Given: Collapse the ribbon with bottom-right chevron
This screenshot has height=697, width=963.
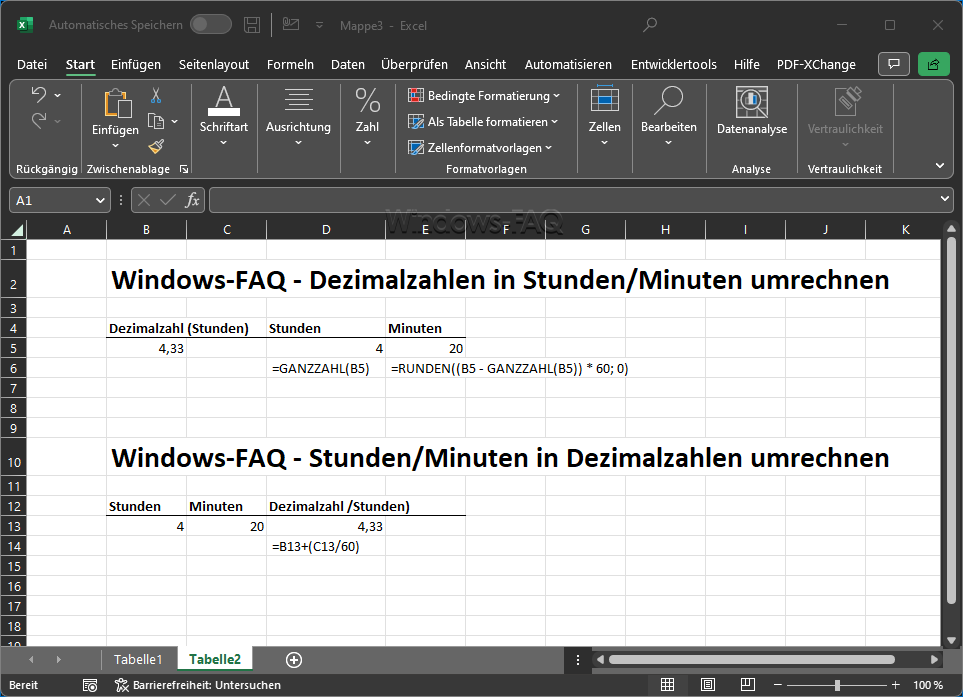Looking at the screenshot, I should (940, 166).
